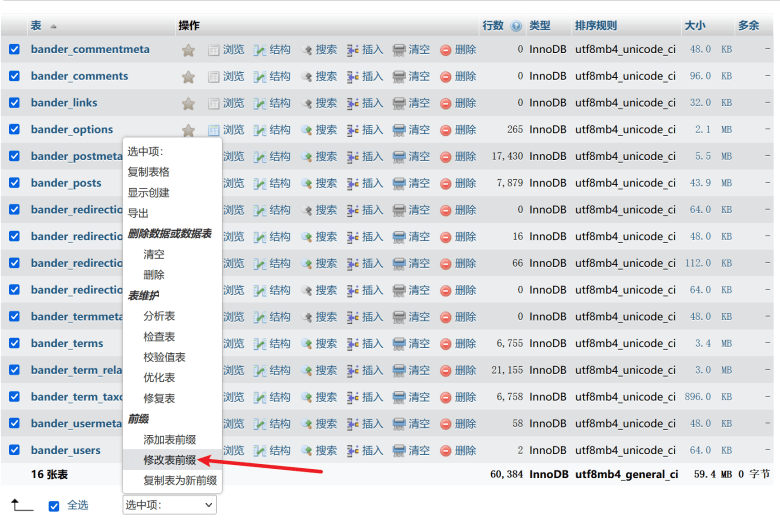Open the bander_links table link
Viewport: 780px width, 527px height.
coord(64,103)
